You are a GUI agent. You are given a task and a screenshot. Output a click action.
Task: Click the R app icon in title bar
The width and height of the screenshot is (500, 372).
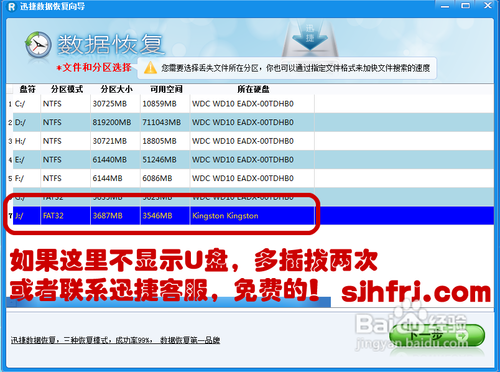[x=12, y=7]
